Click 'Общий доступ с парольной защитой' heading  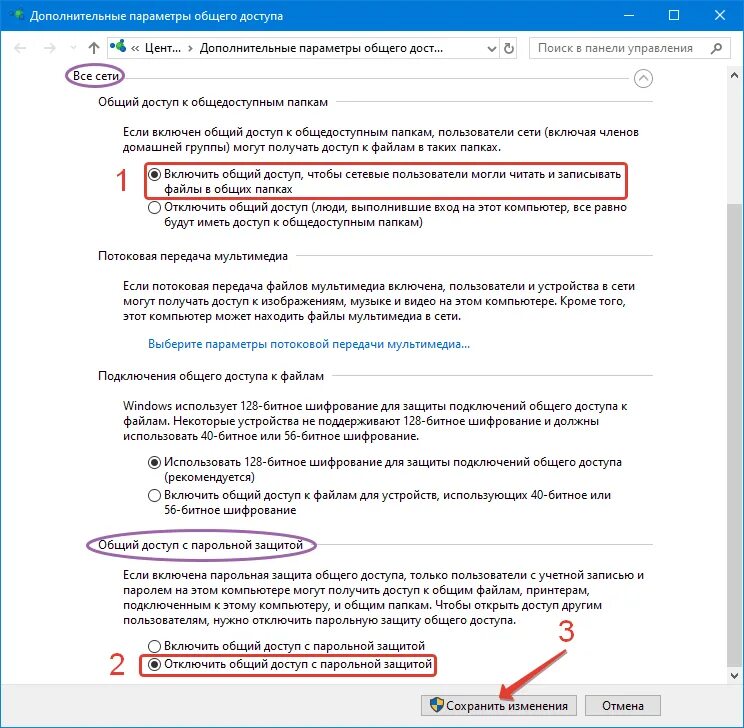pyautogui.click(x=201, y=545)
